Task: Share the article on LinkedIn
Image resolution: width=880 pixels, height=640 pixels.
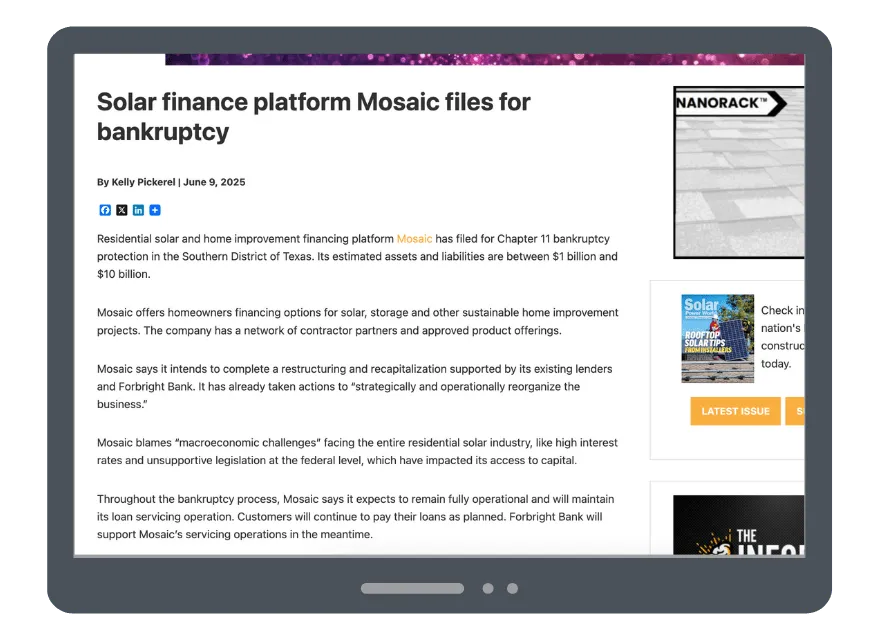Action: coord(138,210)
